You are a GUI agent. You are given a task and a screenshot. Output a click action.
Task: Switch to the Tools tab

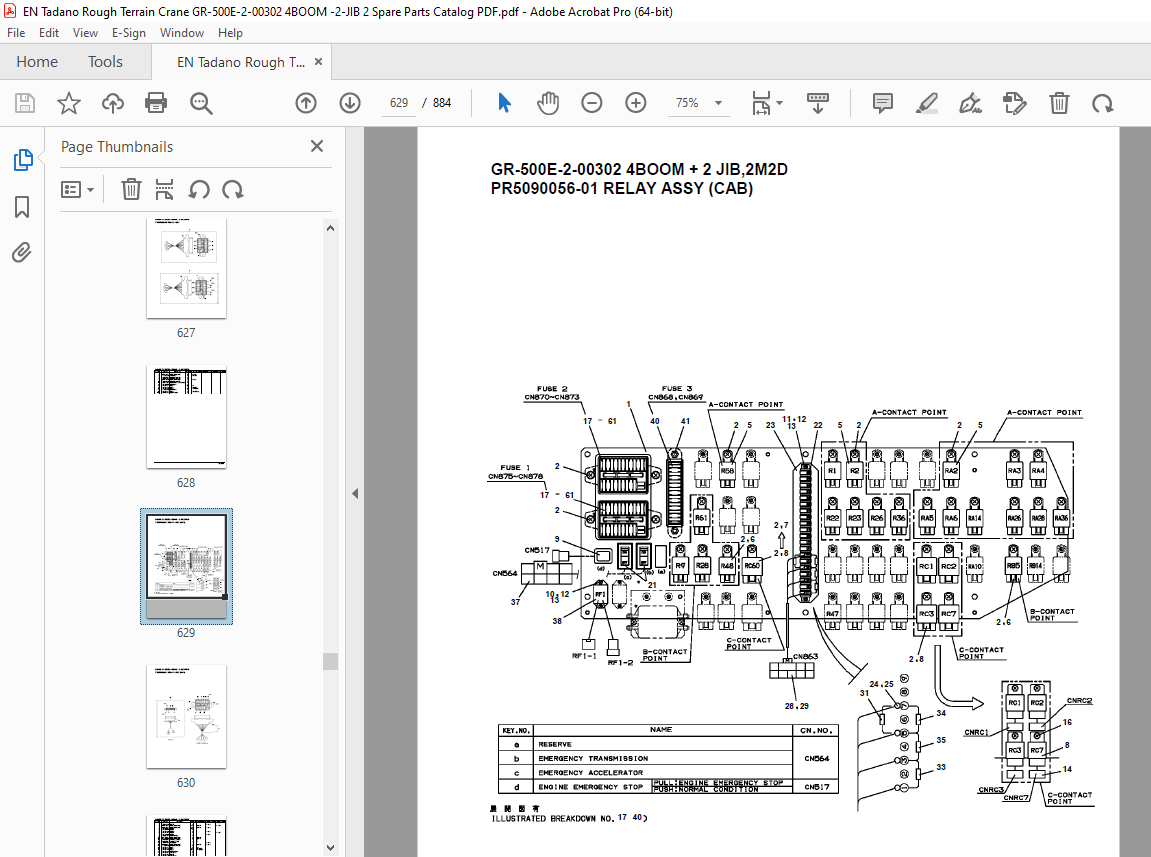(x=105, y=62)
